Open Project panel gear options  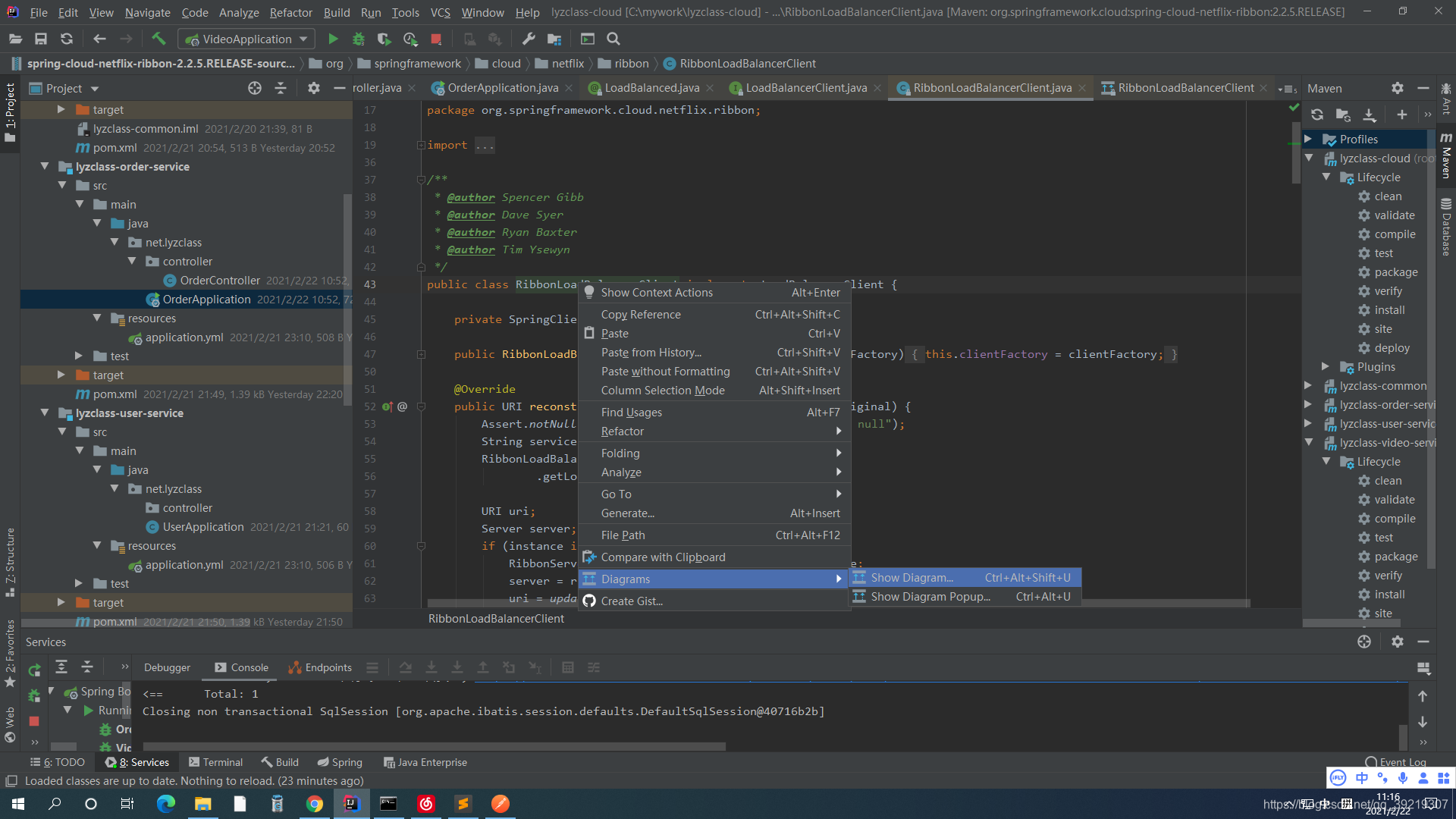314,89
